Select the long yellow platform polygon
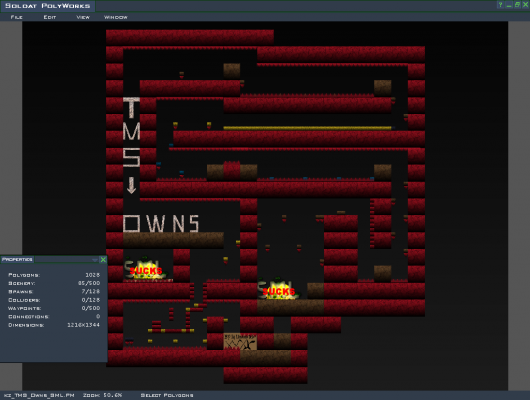 [x=307, y=128]
